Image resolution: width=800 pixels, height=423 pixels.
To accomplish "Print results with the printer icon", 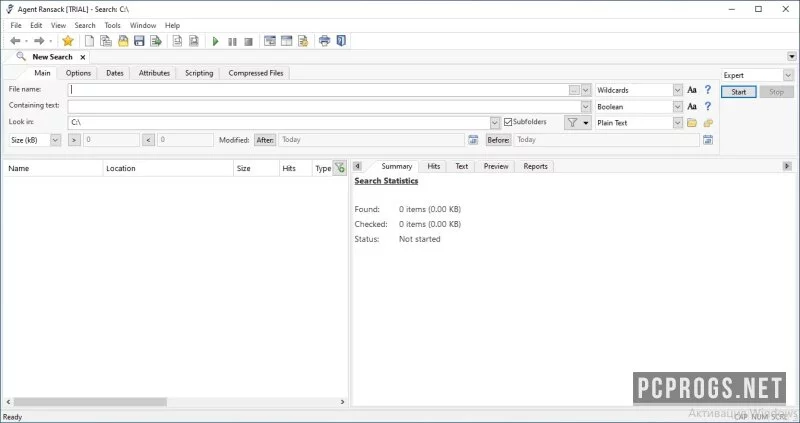I will [324, 41].
